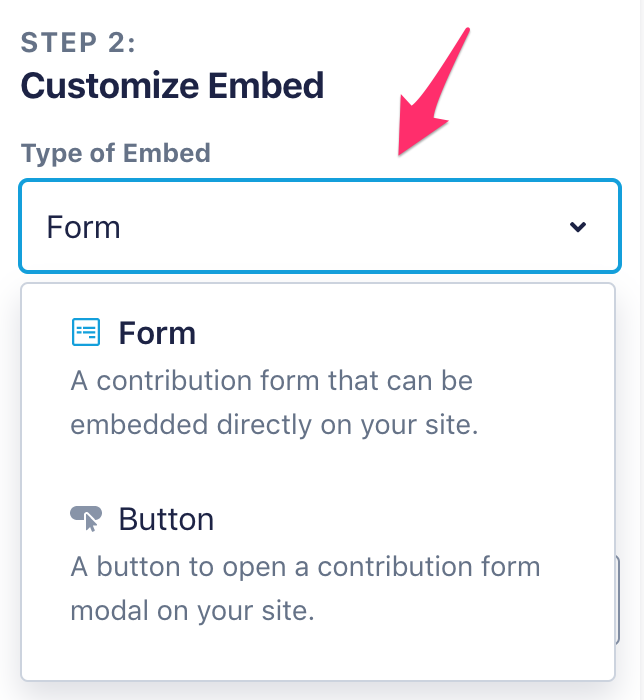
Task: Click 'modal on your site' text
Action: (193, 611)
